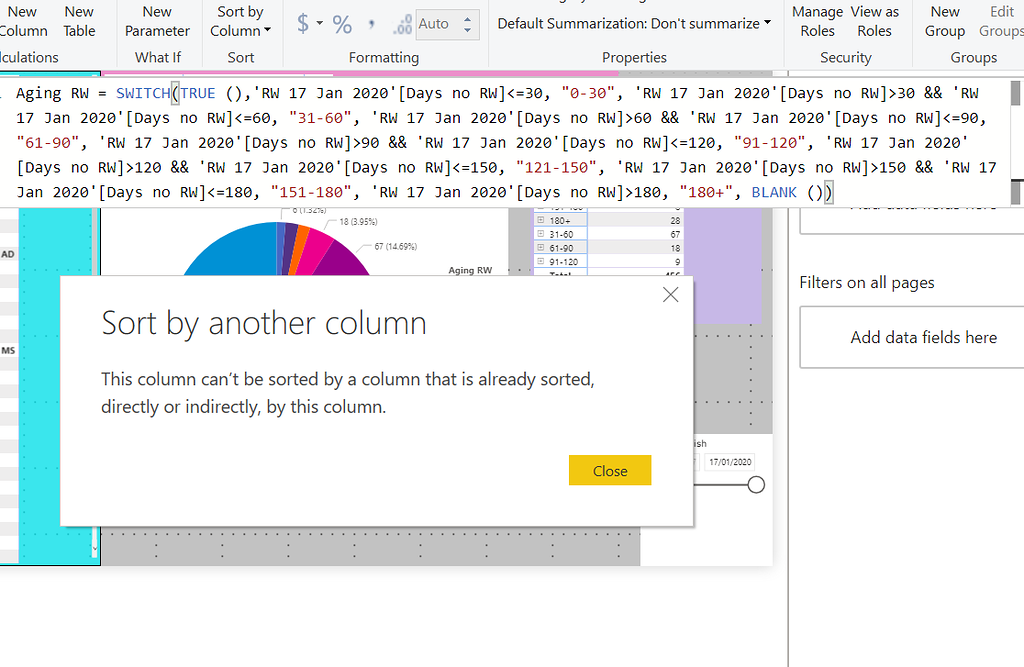Viewport: 1024px width, 667px height.
Task: Select the New Parameter What If icon
Action: point(157,20)
